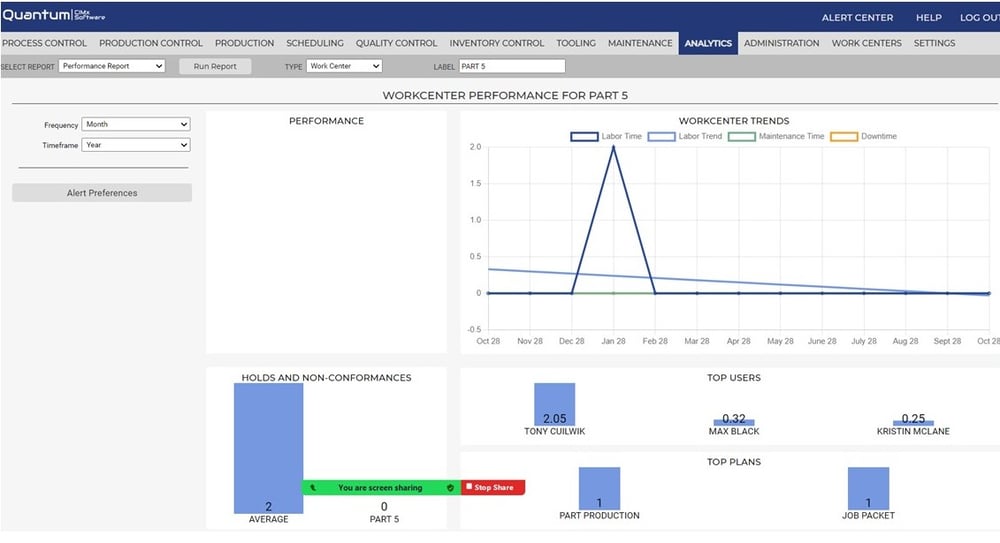Expand the Timeframe Year dropdown

coord(135,145)
